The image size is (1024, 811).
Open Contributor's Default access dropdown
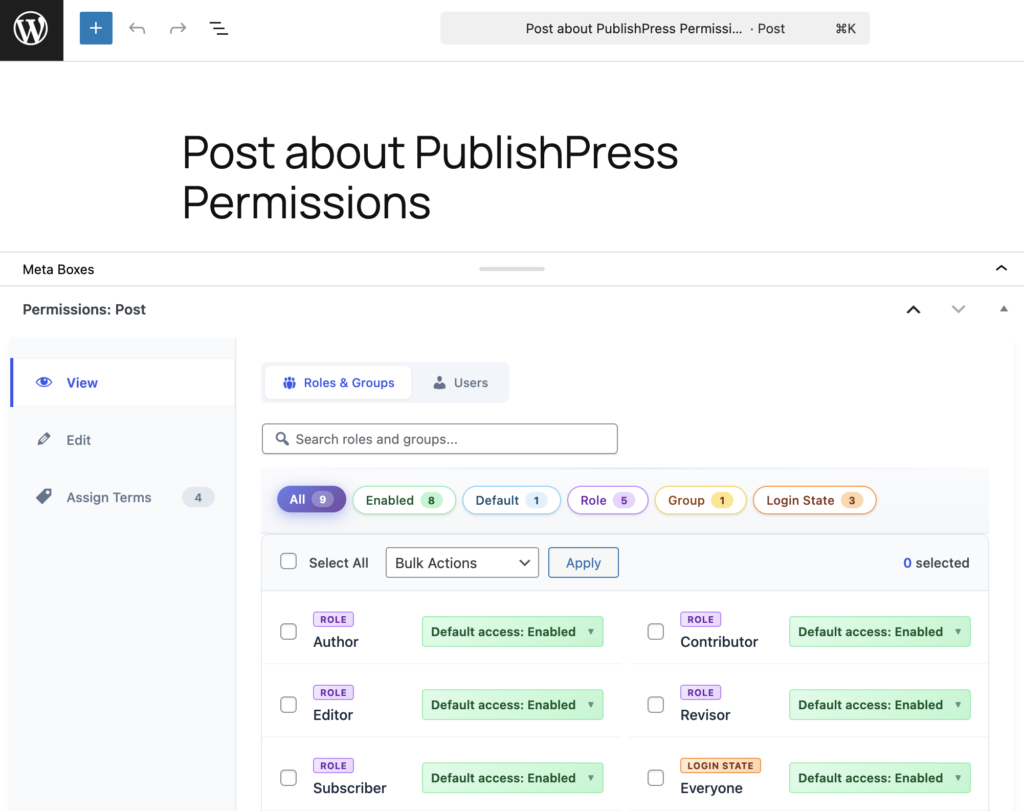tap(879, 632)
